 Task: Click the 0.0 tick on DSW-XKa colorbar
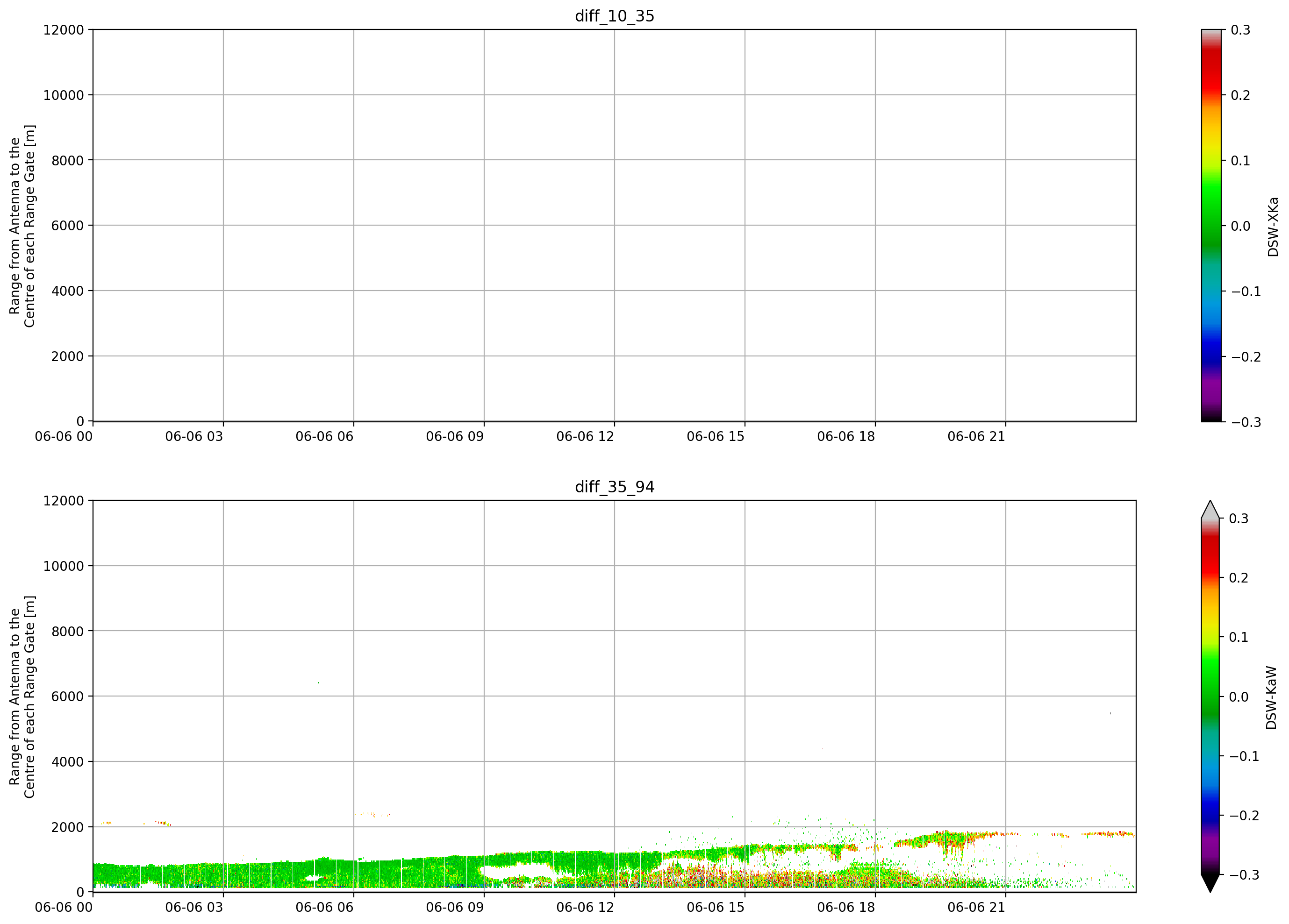(x=1240, y=226)
